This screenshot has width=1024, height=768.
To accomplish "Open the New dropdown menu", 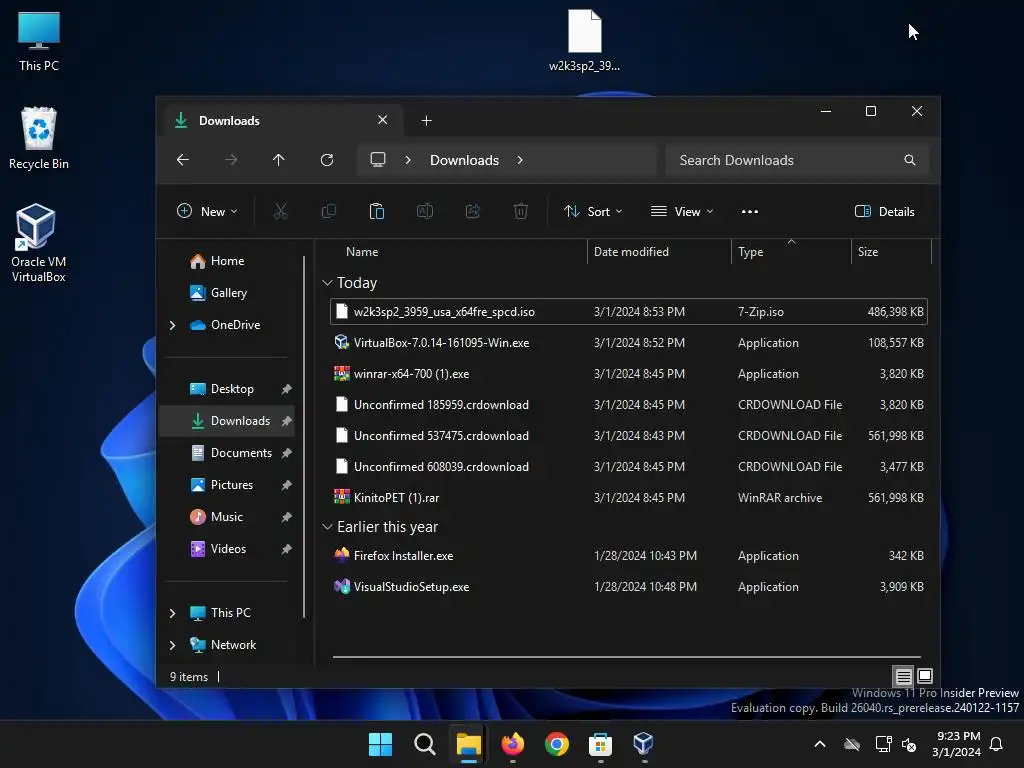I will (207, 212).
